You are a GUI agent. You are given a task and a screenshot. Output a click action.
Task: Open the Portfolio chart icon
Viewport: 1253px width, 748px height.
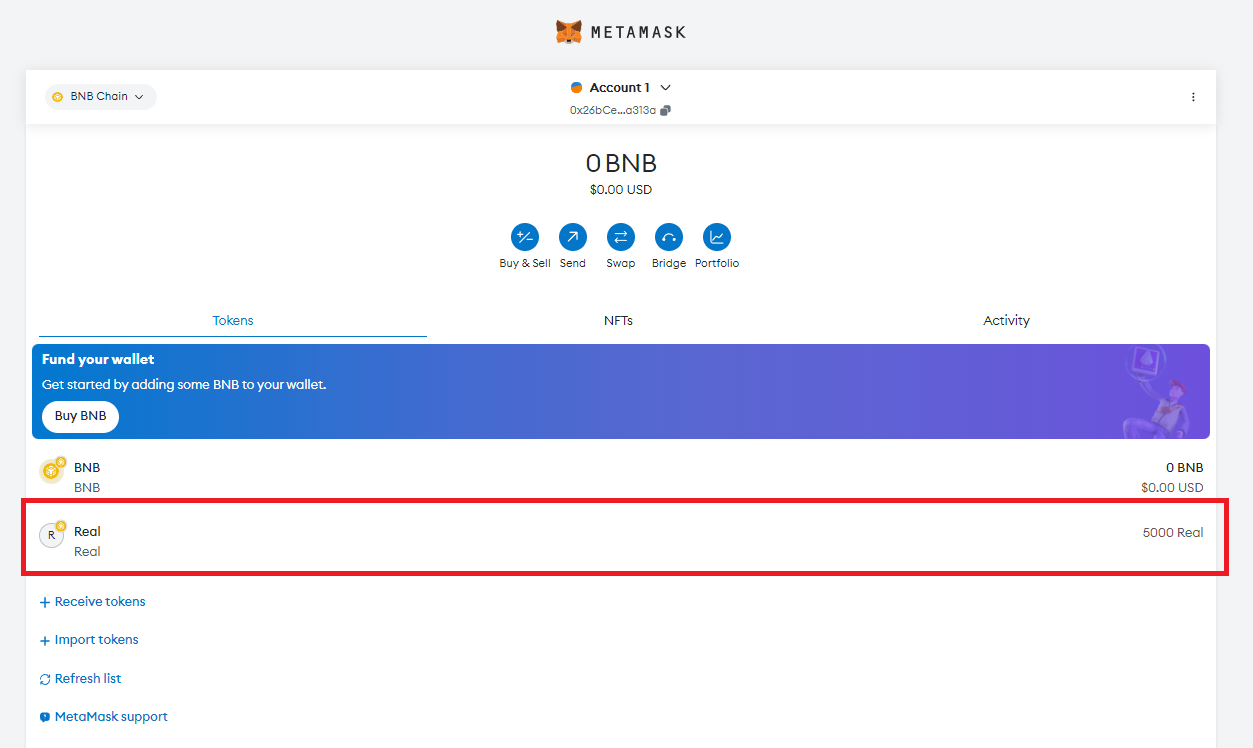(717, 237)
